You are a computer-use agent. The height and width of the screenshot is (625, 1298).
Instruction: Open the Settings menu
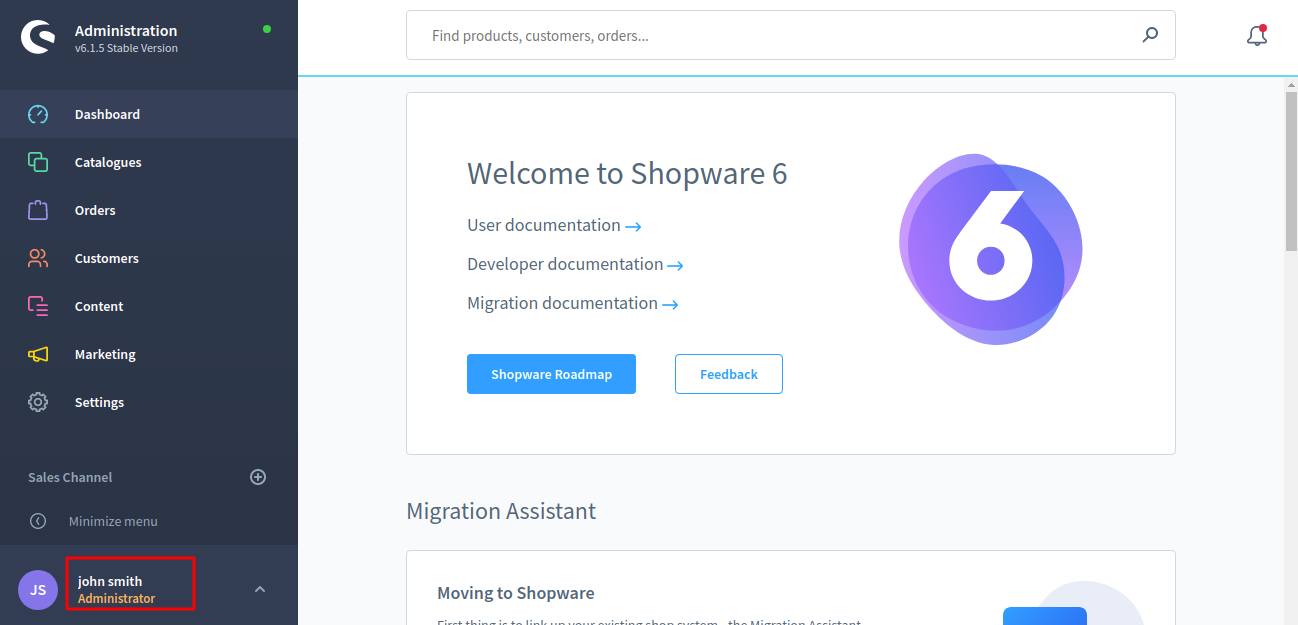(x=149, y=402)
